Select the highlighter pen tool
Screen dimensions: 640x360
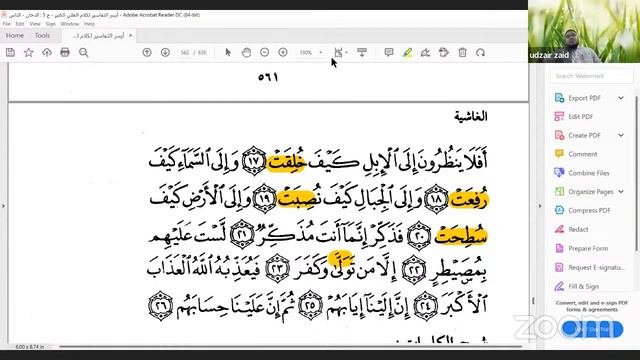(x=407, y=52)
